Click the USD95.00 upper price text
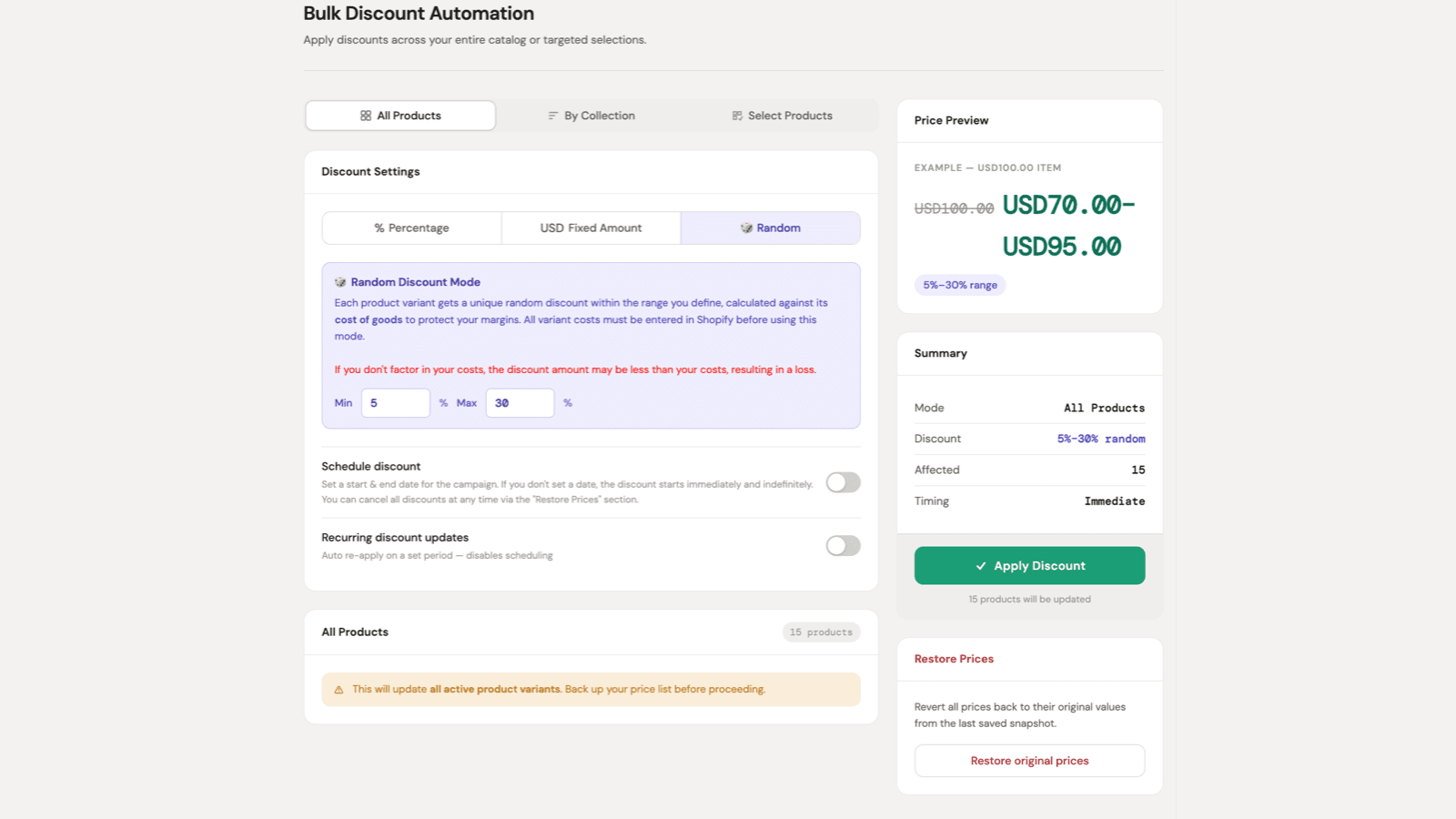The height and width of the screenshot is (819, 1456). click(x=1062, y=247)
